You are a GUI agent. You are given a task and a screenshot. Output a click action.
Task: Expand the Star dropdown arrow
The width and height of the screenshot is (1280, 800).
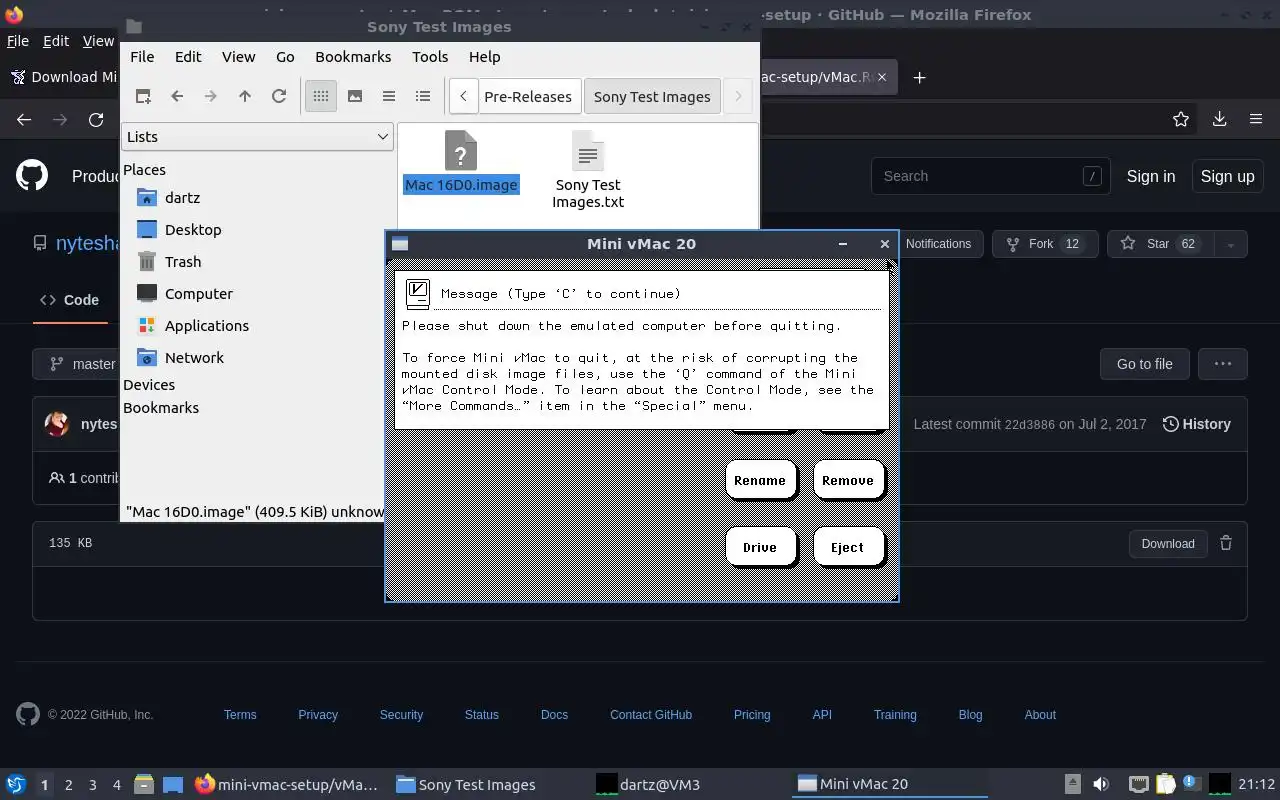pos(1231,244)
